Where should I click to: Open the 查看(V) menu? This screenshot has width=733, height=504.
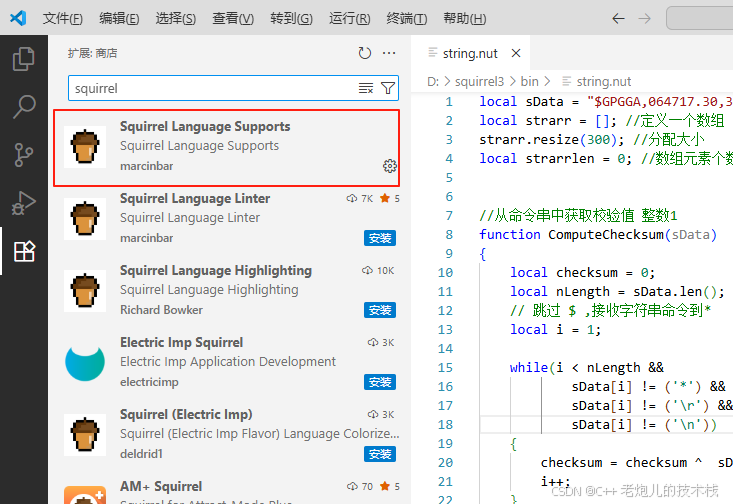233,19
